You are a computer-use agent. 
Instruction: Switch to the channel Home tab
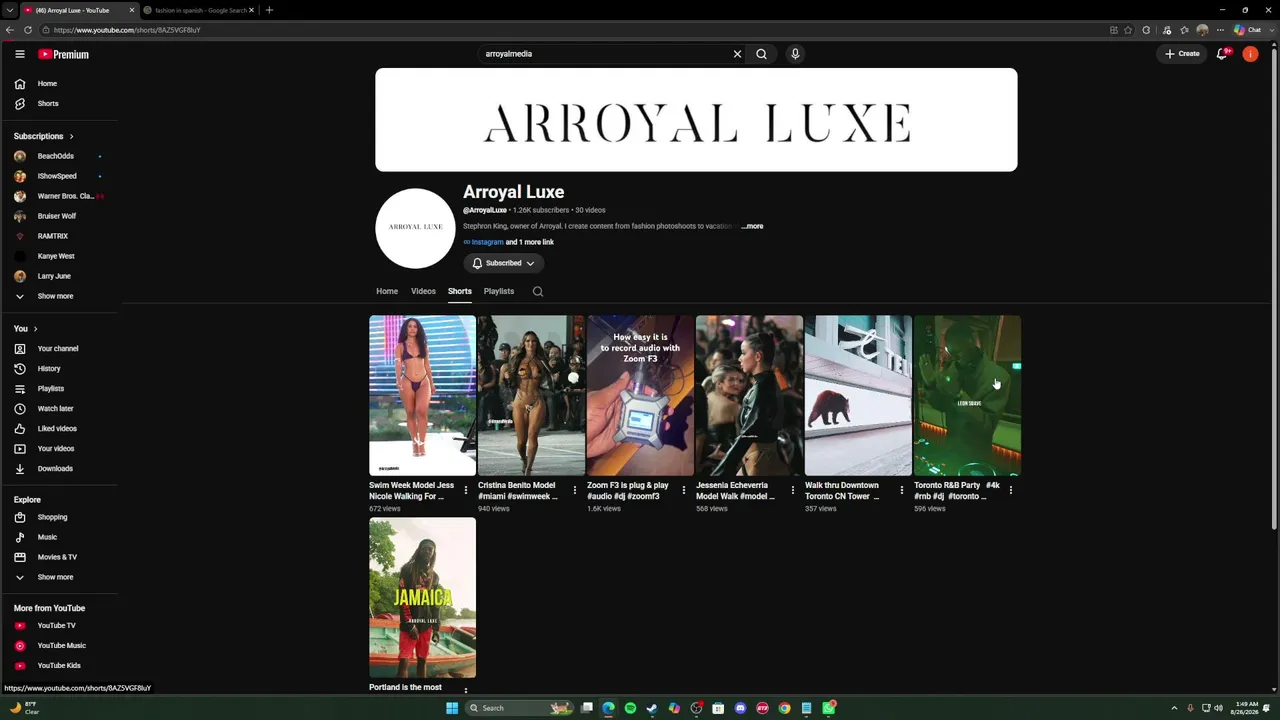click(387, 291)
